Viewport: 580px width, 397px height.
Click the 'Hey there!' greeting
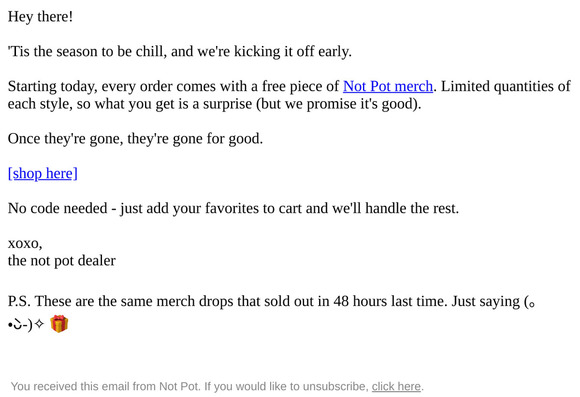click(x=40, y=17)
